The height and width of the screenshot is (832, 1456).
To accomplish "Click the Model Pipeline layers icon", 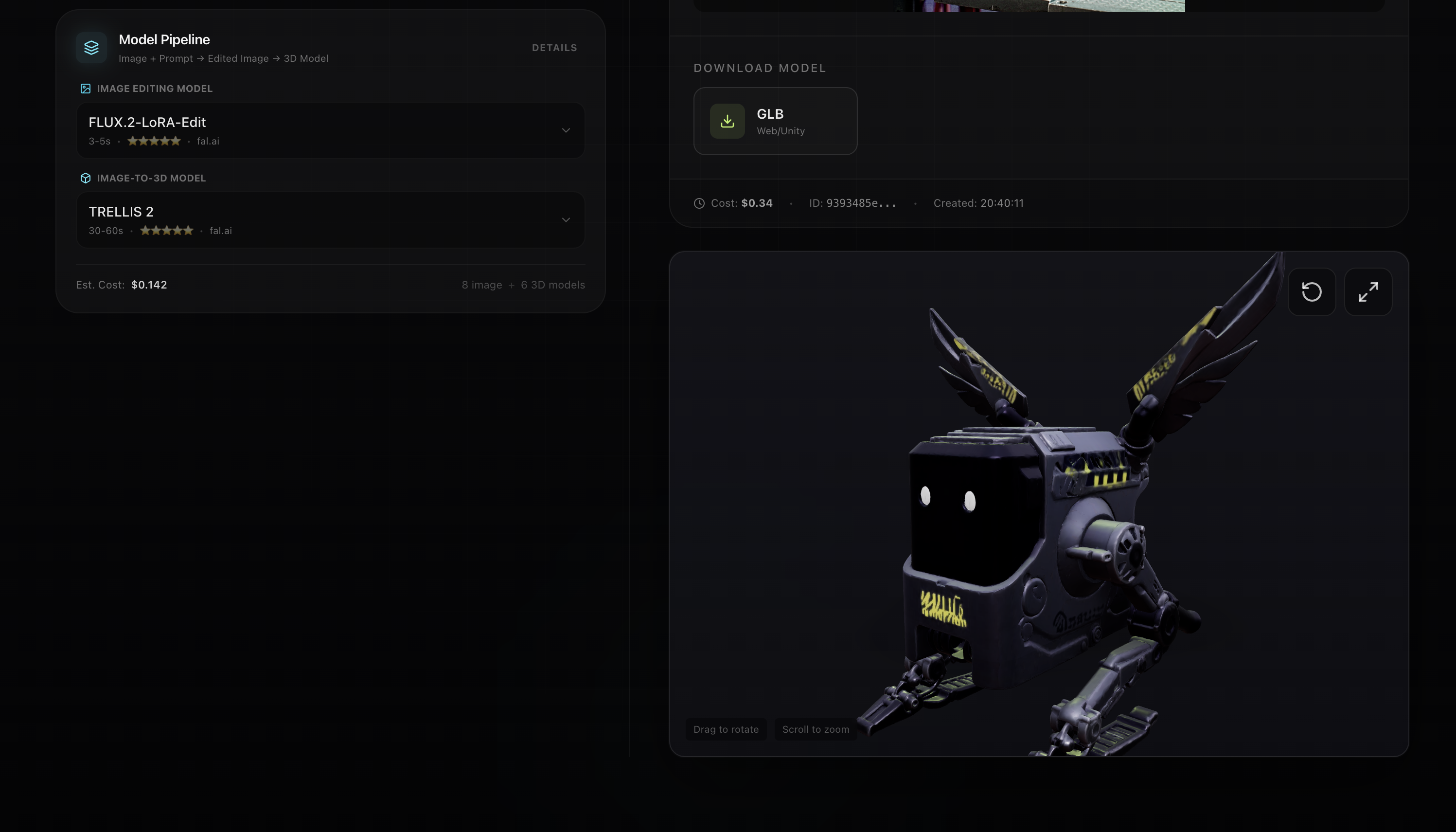I will pos(91,47).
